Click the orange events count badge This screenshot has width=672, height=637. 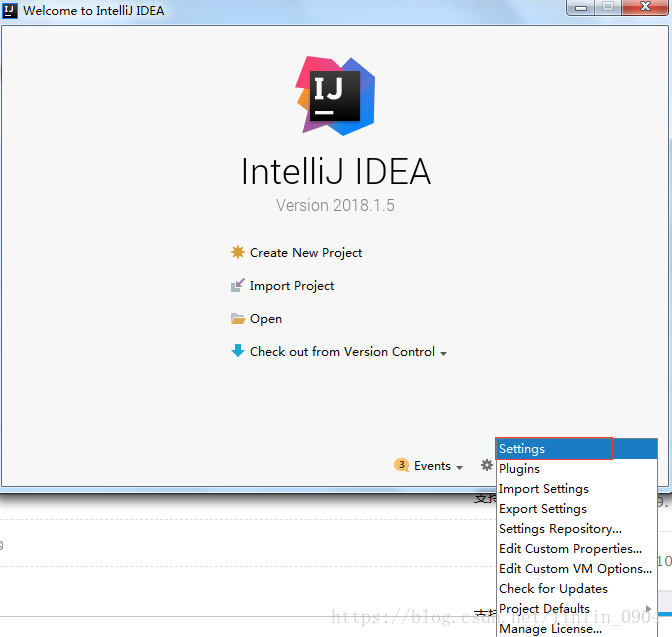click(x=402, y=465)
